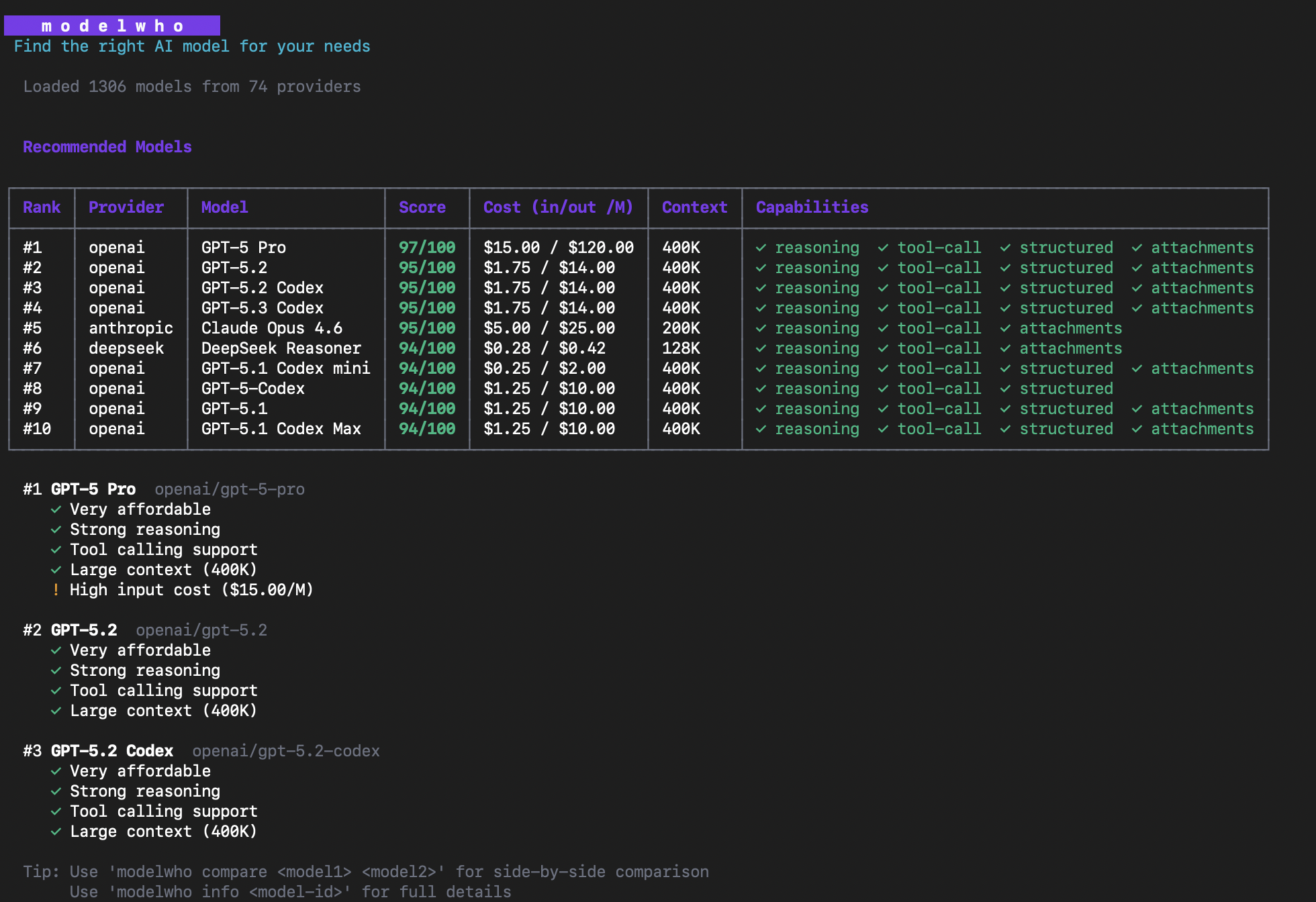Click 'Strong reasoning' under #2 GPT-5.2
Viewport: 1316px width, 902px height.
pos(145,670)
